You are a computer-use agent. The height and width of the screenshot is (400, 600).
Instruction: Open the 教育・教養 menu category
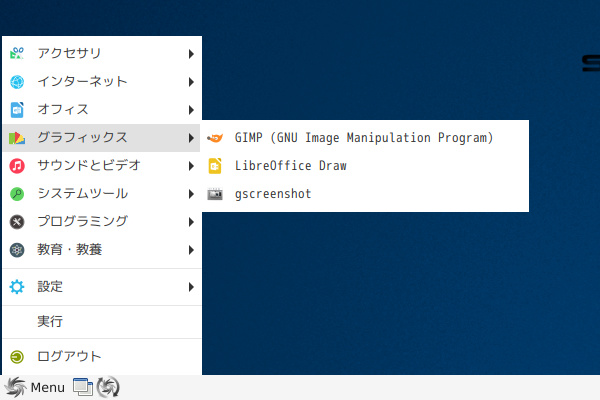click(102, 250)
